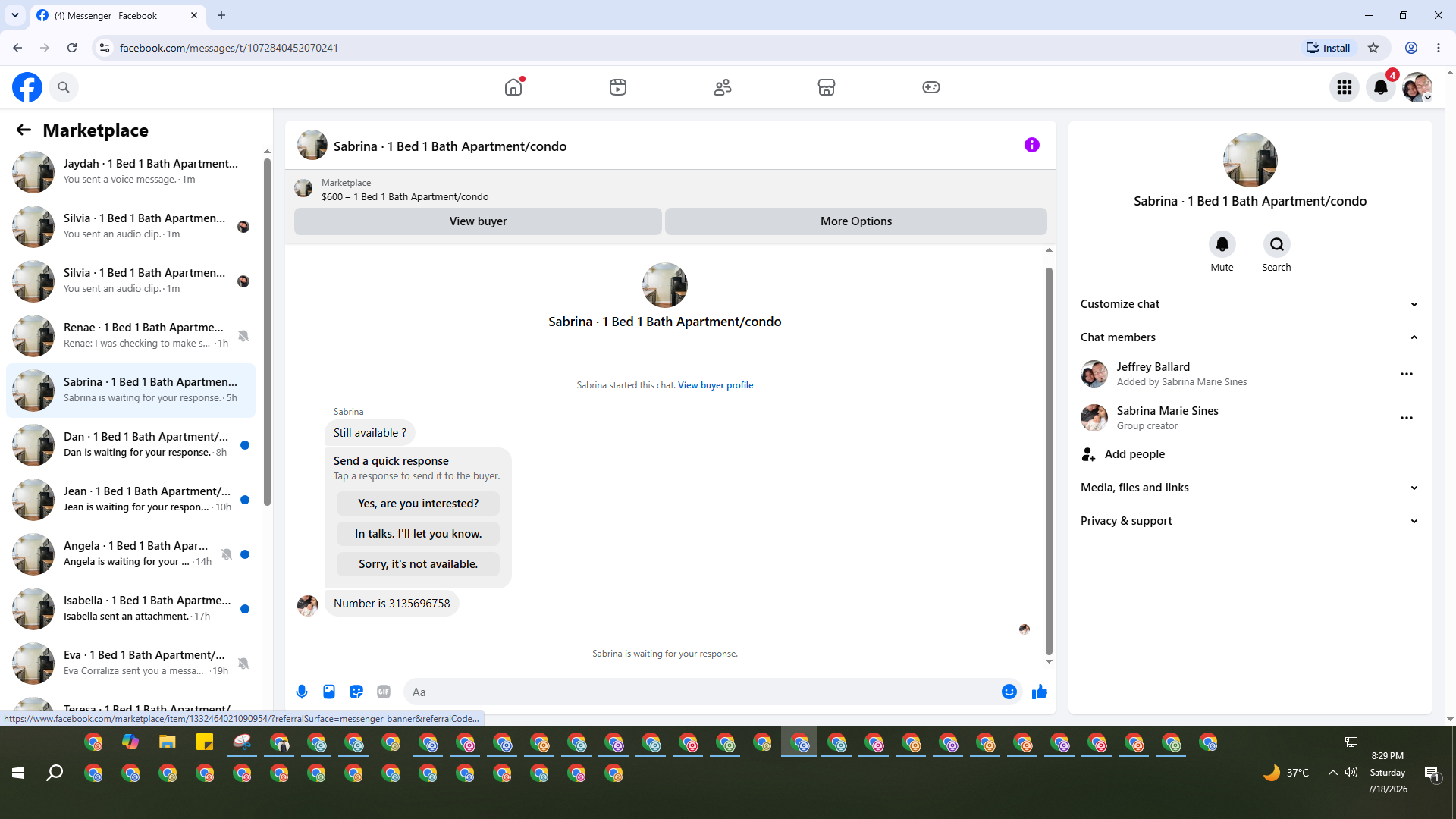Choose a GIF from the GIF icon
The image size is (1456, 819).
(384, 692)
